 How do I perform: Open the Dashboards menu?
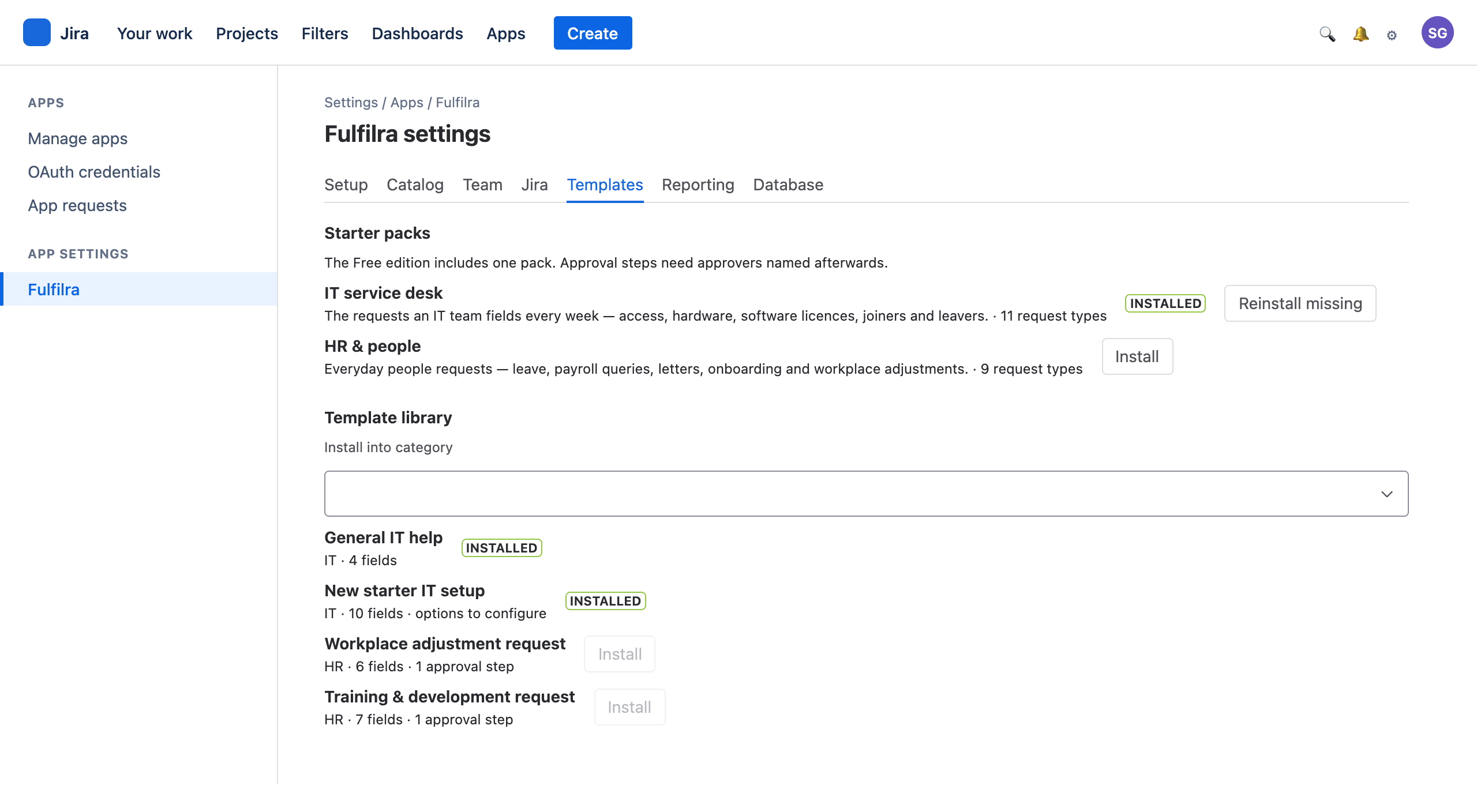point(417,33)
